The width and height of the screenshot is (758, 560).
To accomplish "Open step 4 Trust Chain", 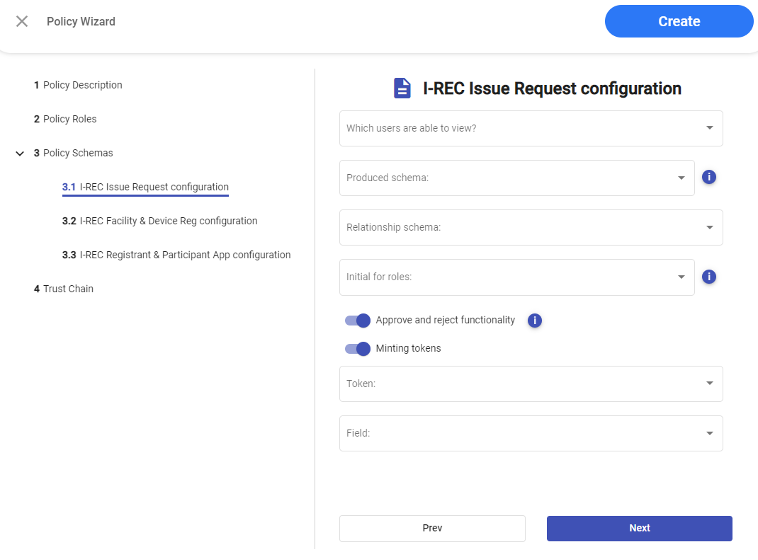I will click(64, 289).
